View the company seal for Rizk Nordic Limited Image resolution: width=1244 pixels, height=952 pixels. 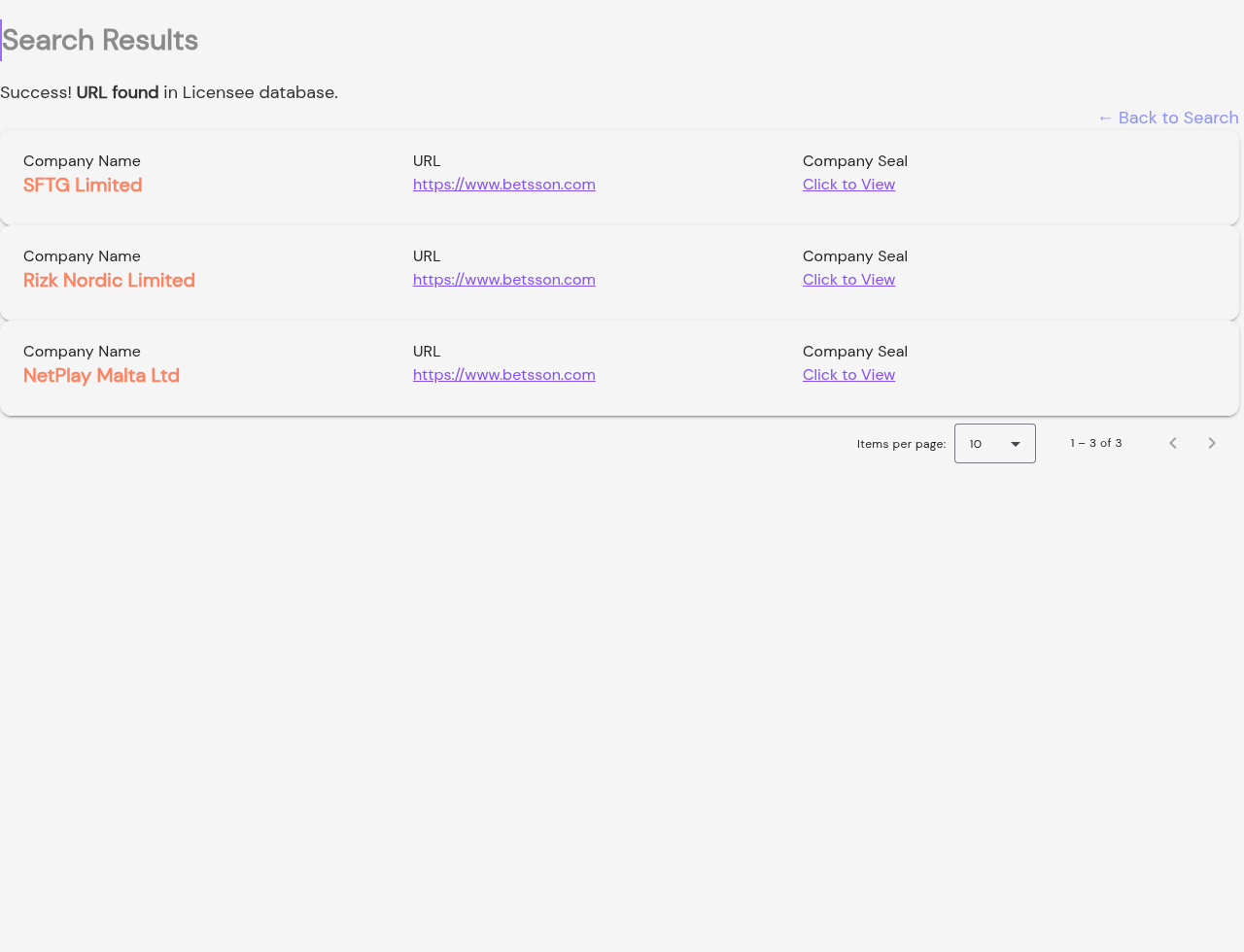click(x=848, y=280)
